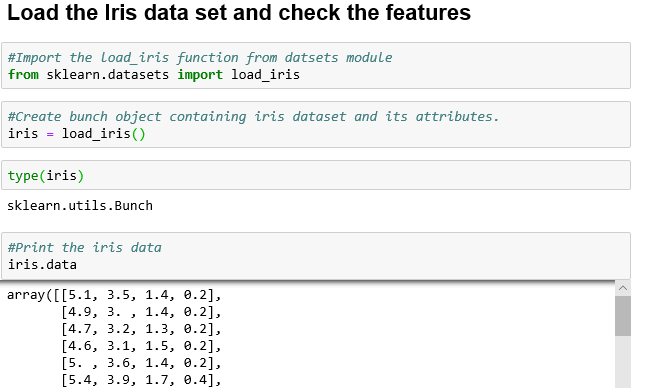The height and width of the screenshot is (388, 652).
Task: Click the output area scrollbar thumb
Action: point(622,316)
